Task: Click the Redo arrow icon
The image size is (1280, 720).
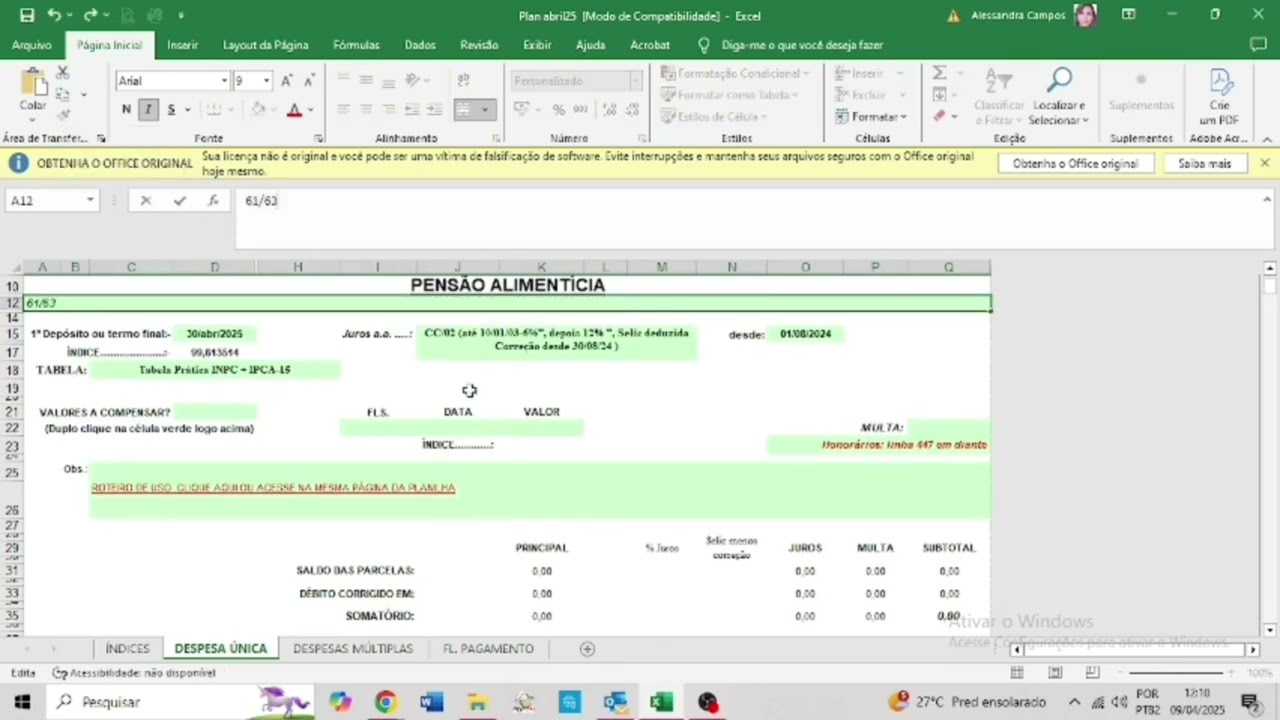Action: click(90, 15)
